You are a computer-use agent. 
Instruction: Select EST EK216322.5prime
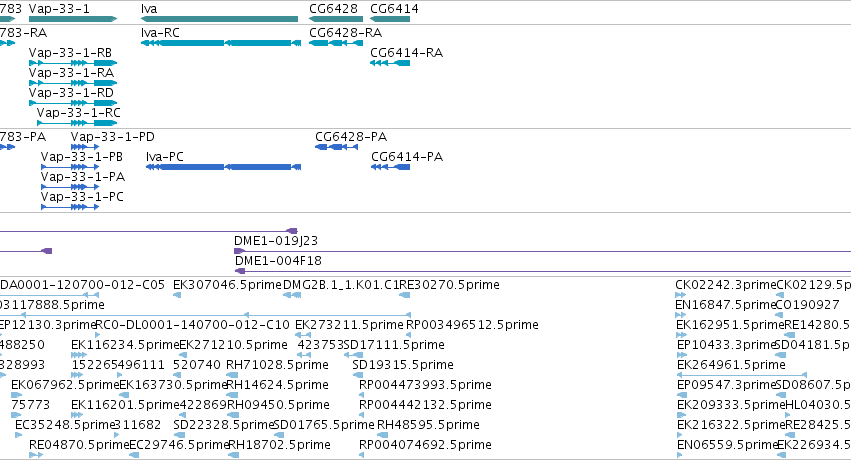731,425
